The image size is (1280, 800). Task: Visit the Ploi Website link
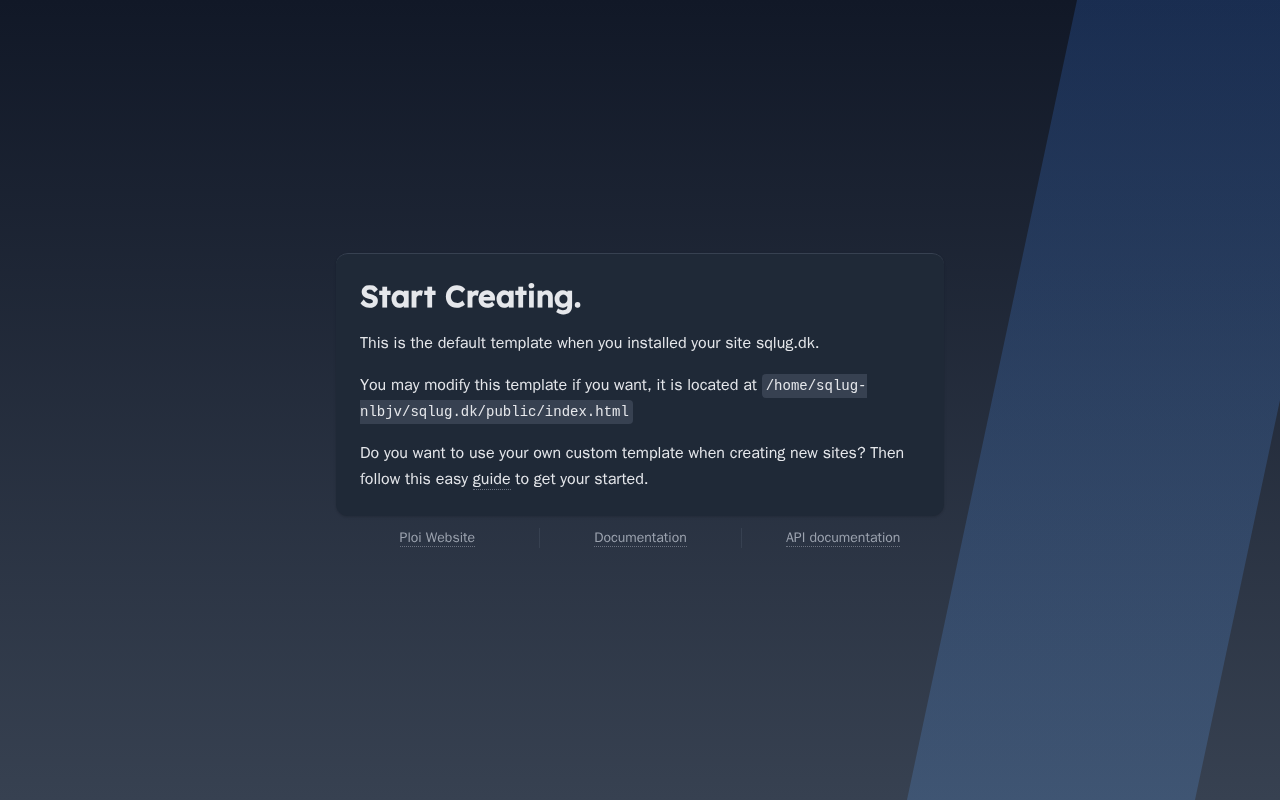[x=437, y=538]
